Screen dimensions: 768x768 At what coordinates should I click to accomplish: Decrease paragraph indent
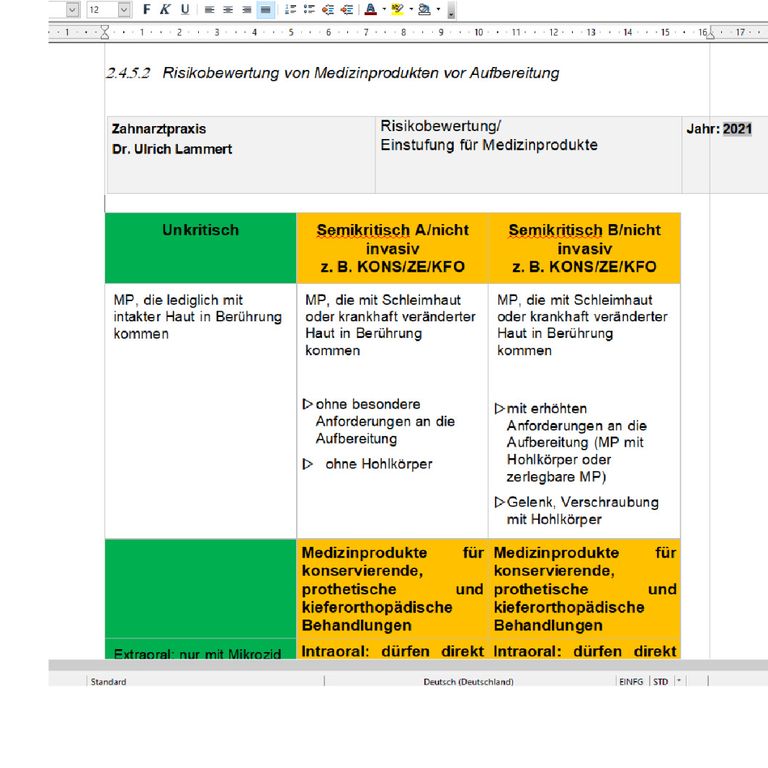tap(328, 9)
